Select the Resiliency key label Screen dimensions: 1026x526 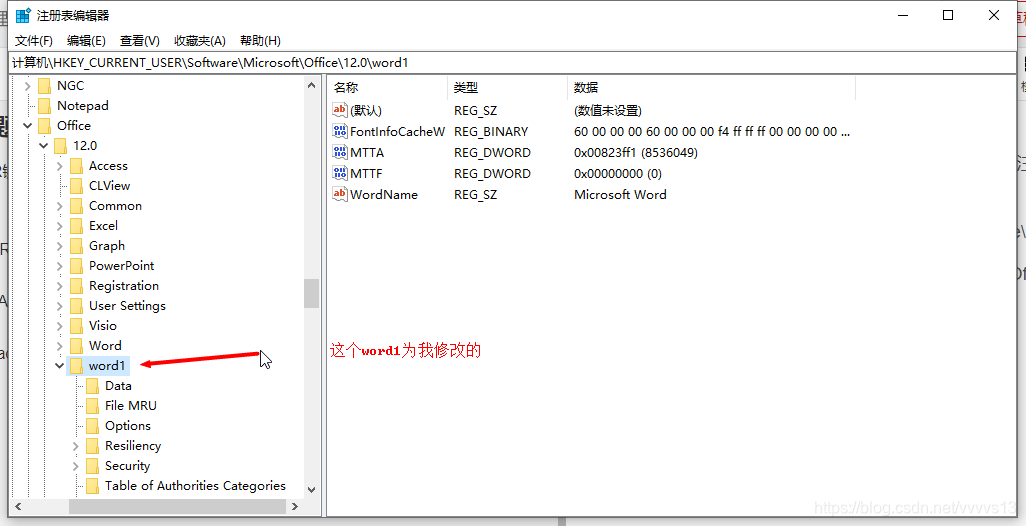tap(133, 446)
